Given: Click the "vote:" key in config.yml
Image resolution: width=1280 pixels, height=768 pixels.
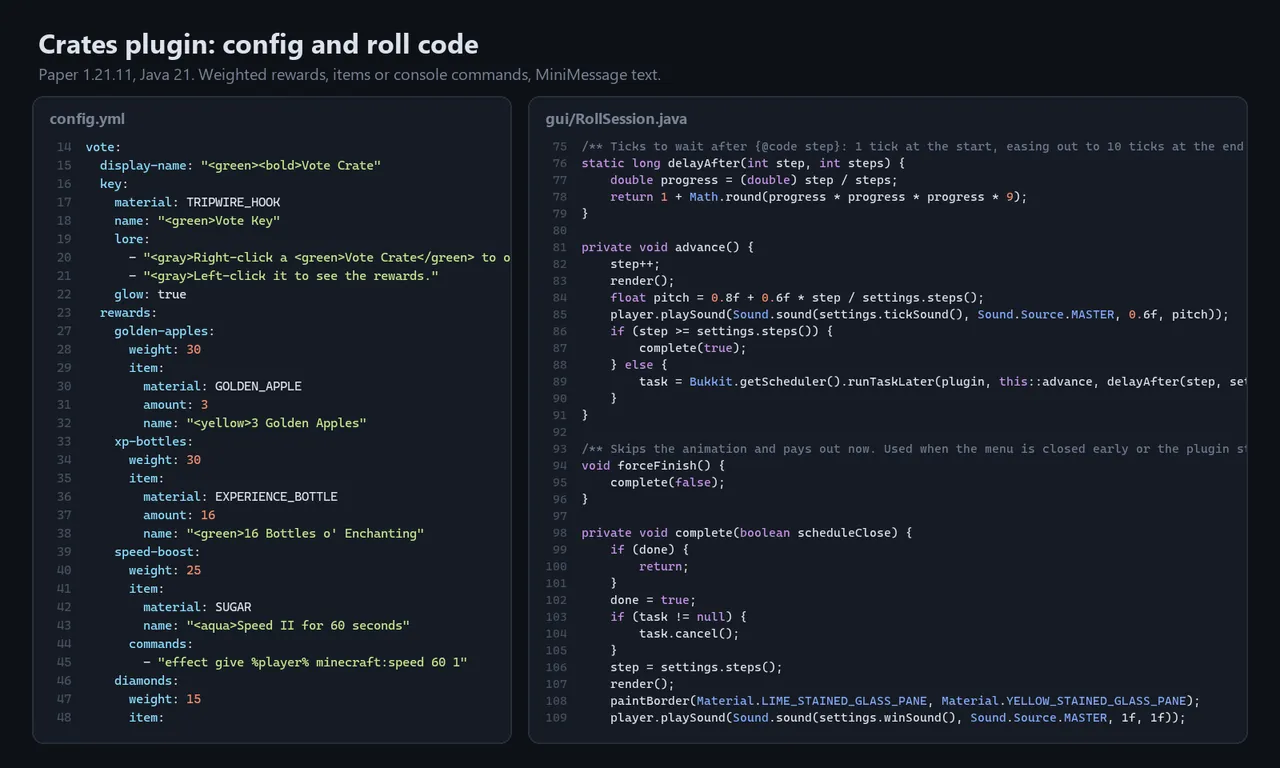Looking at the screenshot, I should point(104,147).
